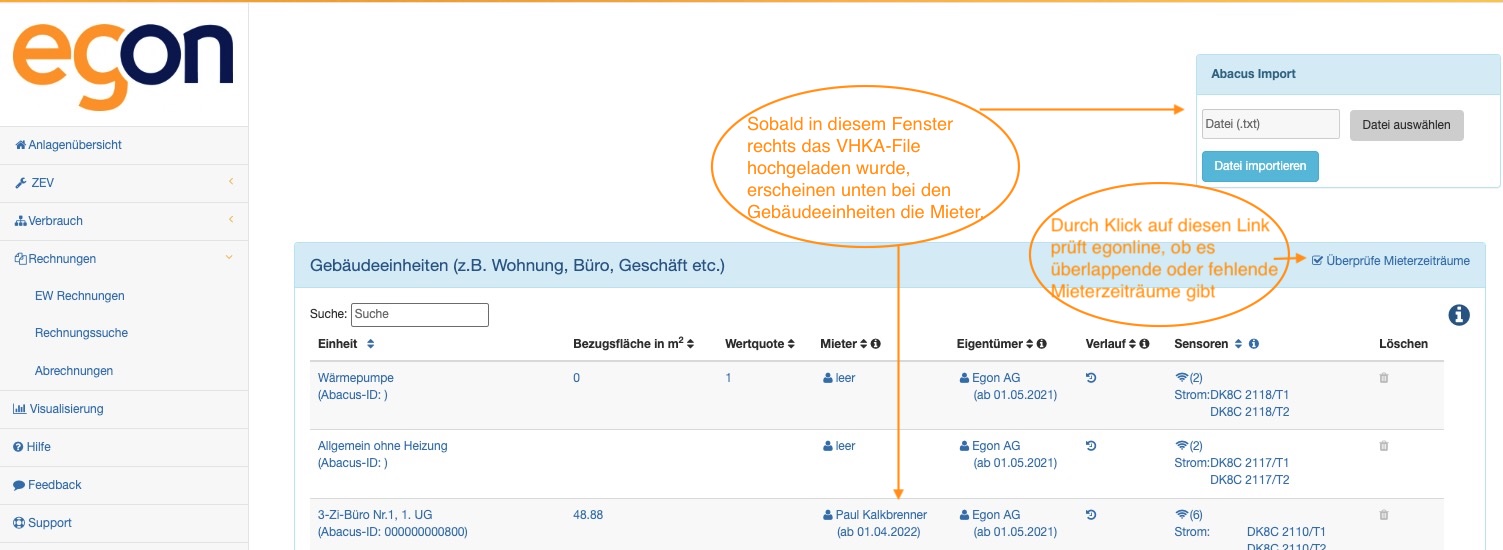The image size is (1503, 550).
Task: Check Überprüfe Mieterzeiträume link
Action: click(x=1390, y=261)
